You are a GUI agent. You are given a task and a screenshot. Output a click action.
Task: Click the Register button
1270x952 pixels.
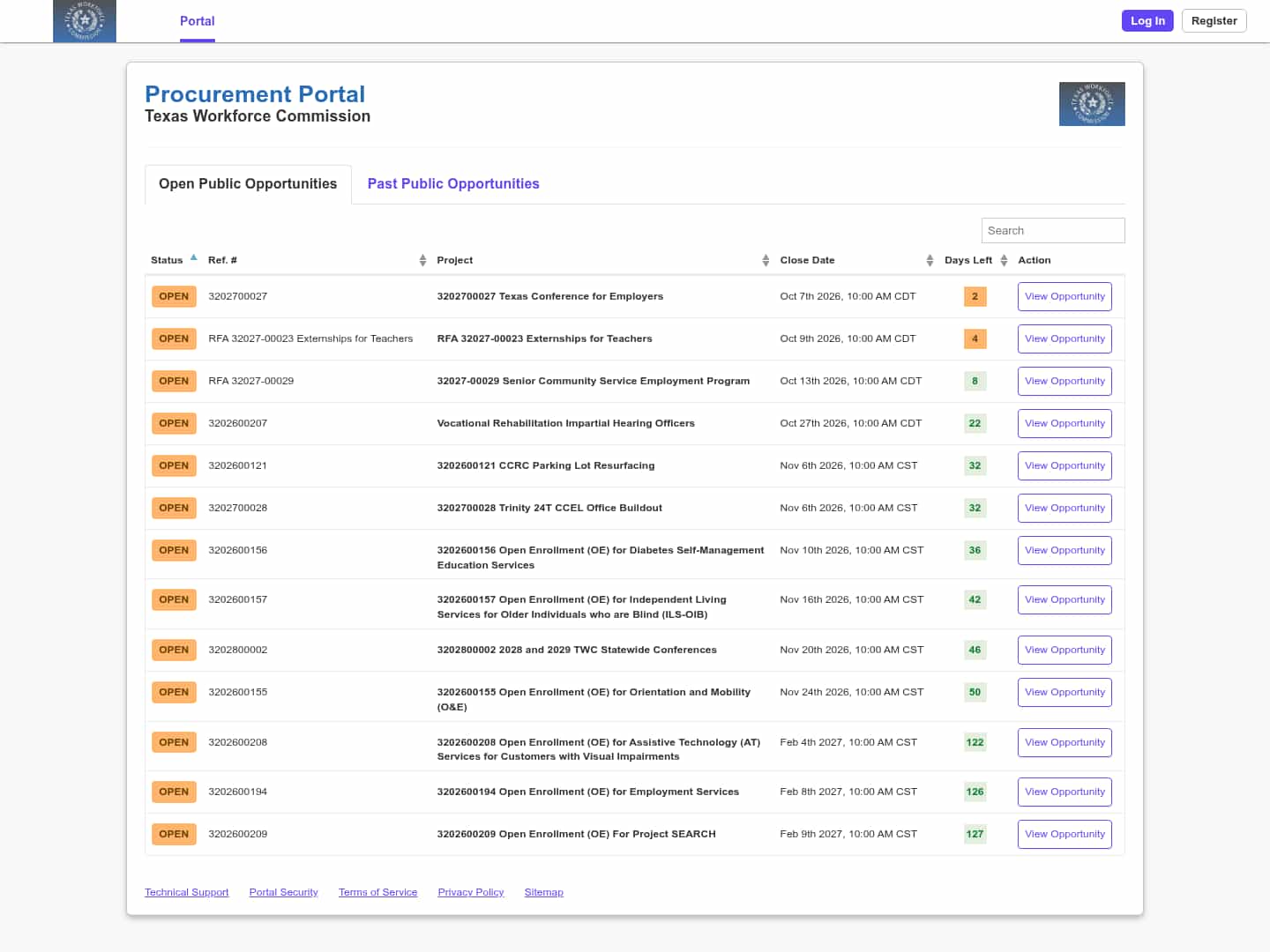click(x=1214, y=21)
